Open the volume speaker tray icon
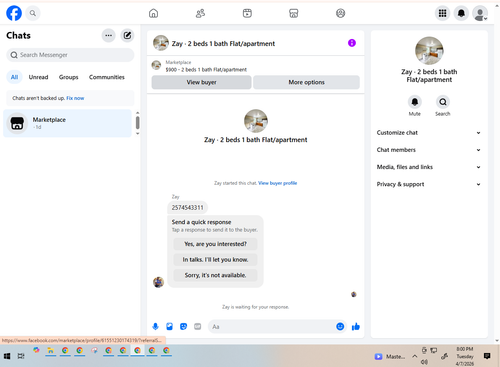This screenshot has height=367, width=500. coord(424,362)
